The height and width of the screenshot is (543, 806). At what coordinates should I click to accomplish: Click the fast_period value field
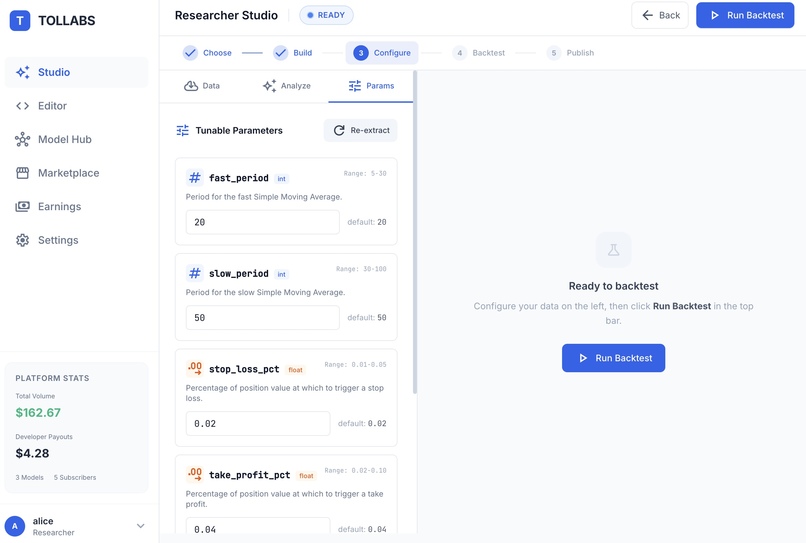[263, 222]
